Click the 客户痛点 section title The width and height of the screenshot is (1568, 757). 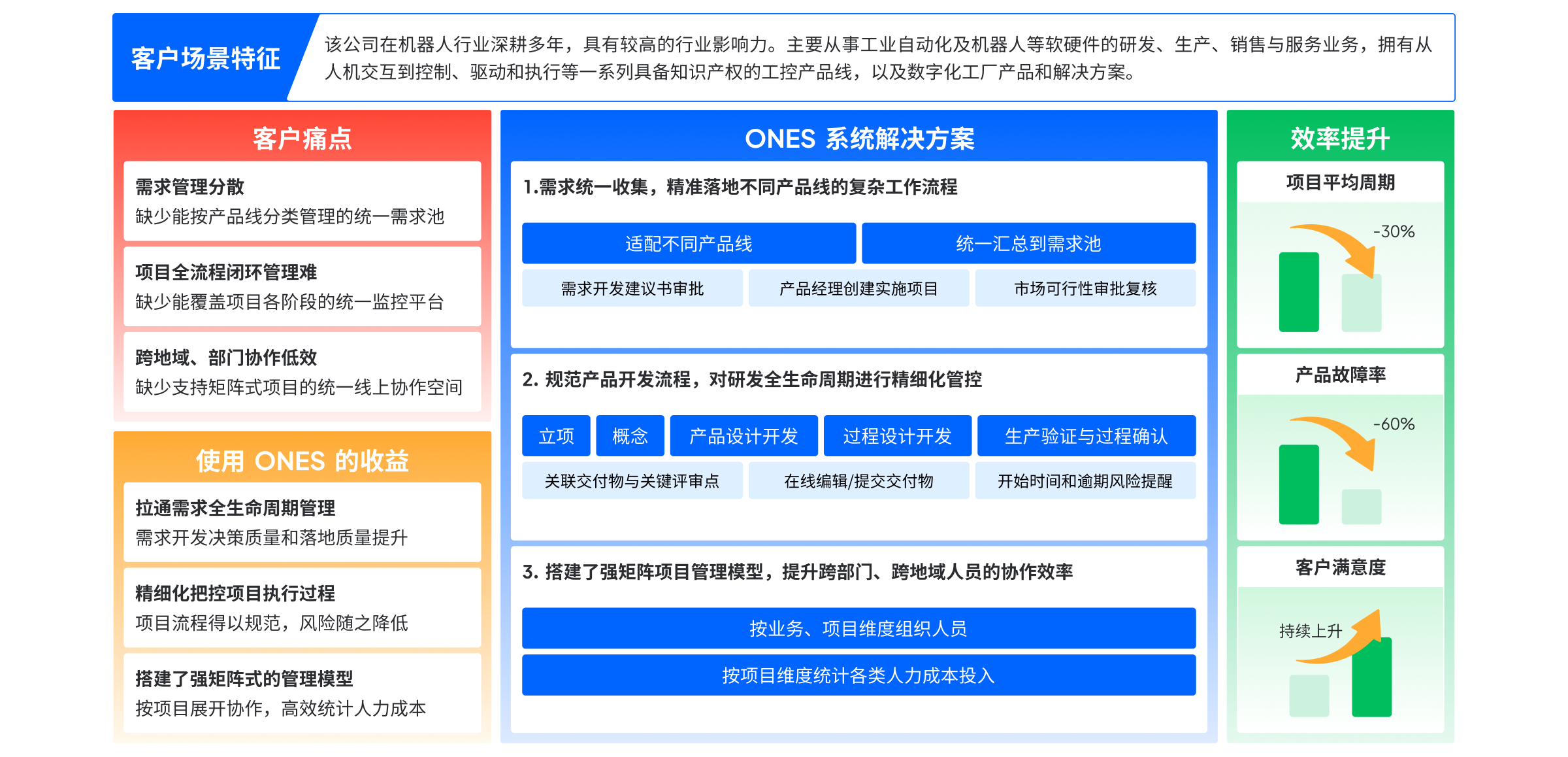302,139
